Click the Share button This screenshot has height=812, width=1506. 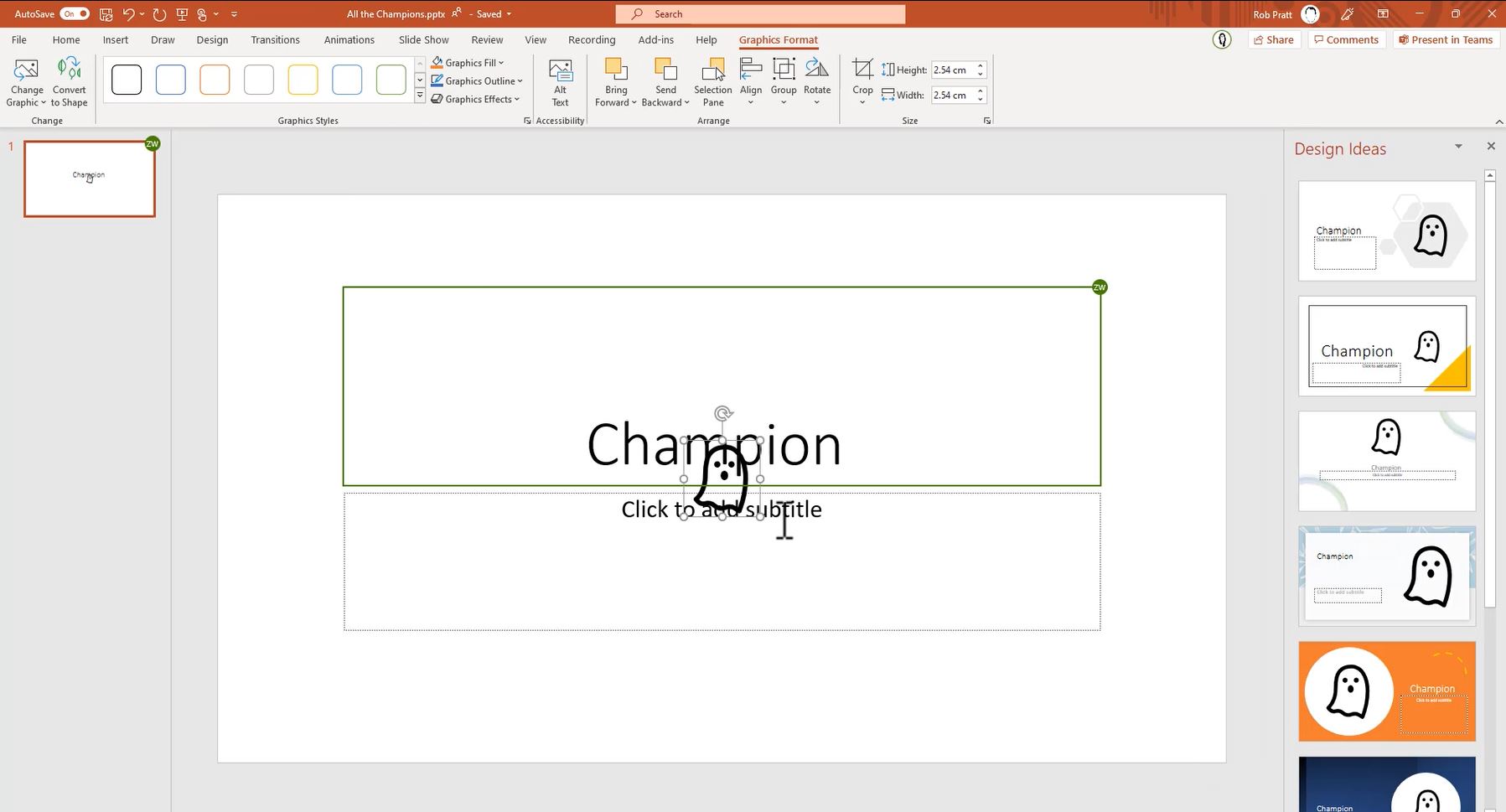click(1274, 39)
